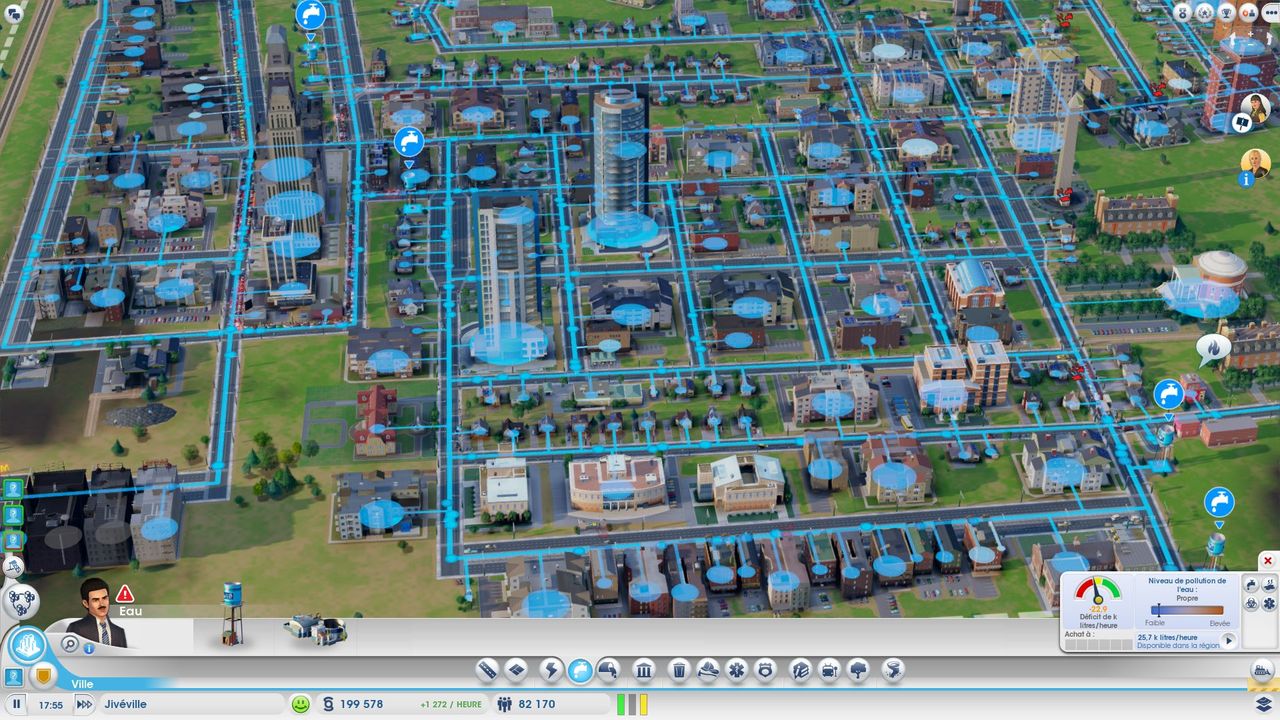Open the Sewage menu icon
This screenshot has width=1280, height=720.
(608, 670)
